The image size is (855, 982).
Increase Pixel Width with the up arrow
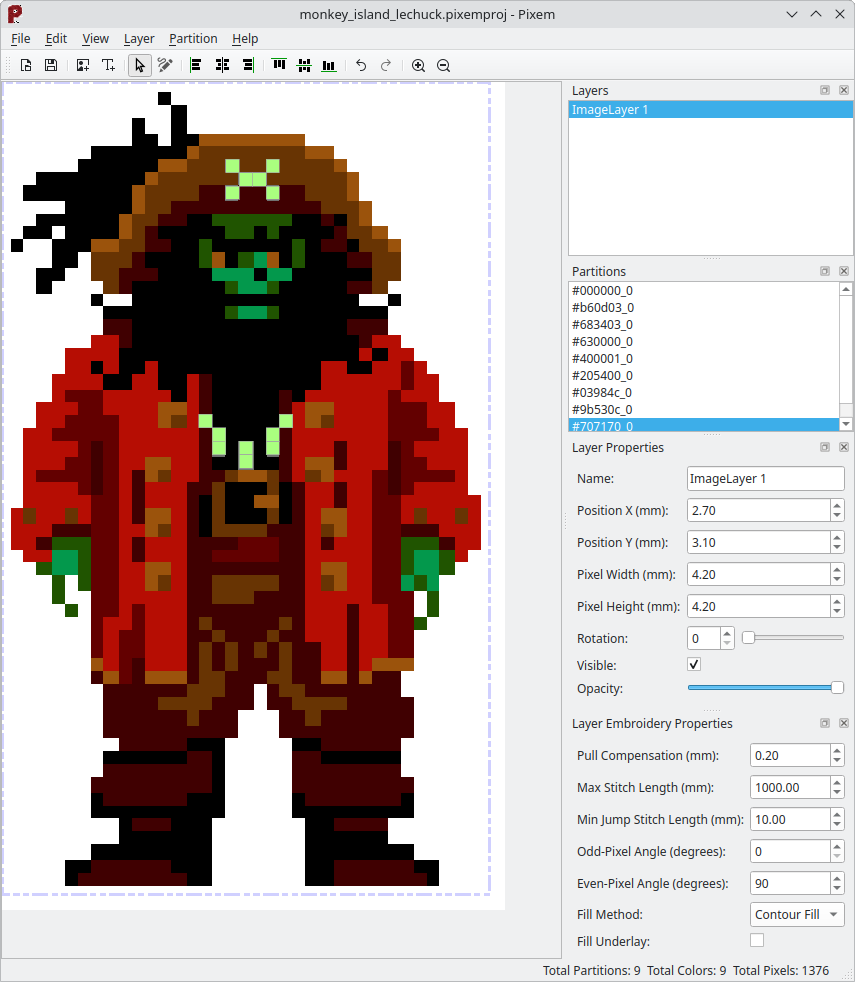click(x=837, y=569)
